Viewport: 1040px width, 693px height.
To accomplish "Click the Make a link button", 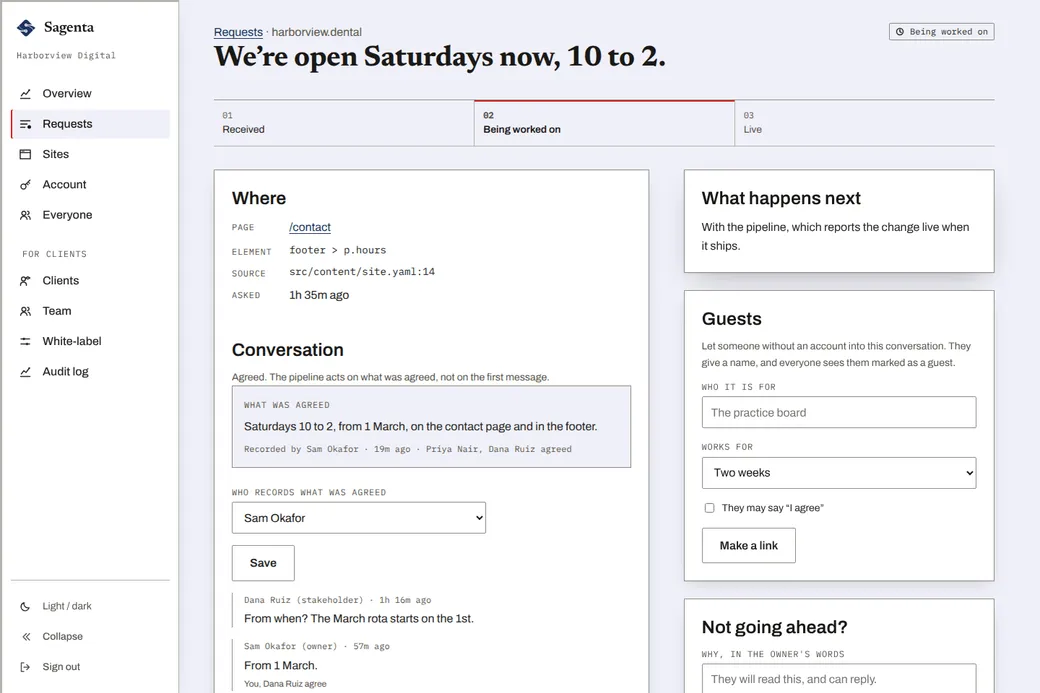I will [x=749, y=546].
